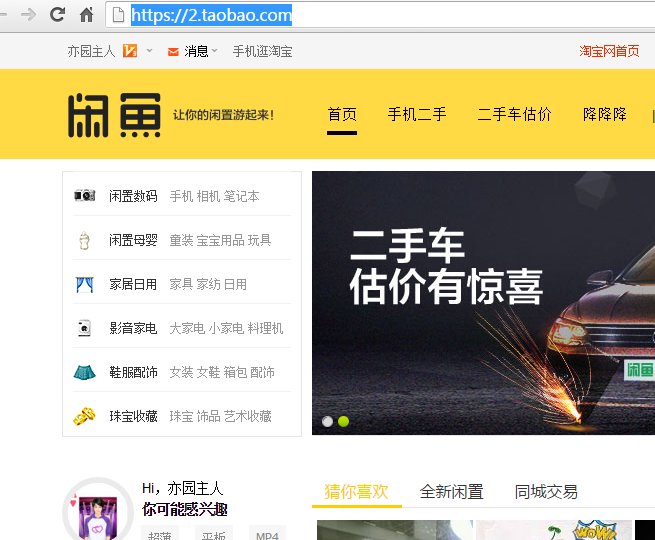Open the 手机二手 navigation tab
The image size is (655, 540).
tap(417, 114)
